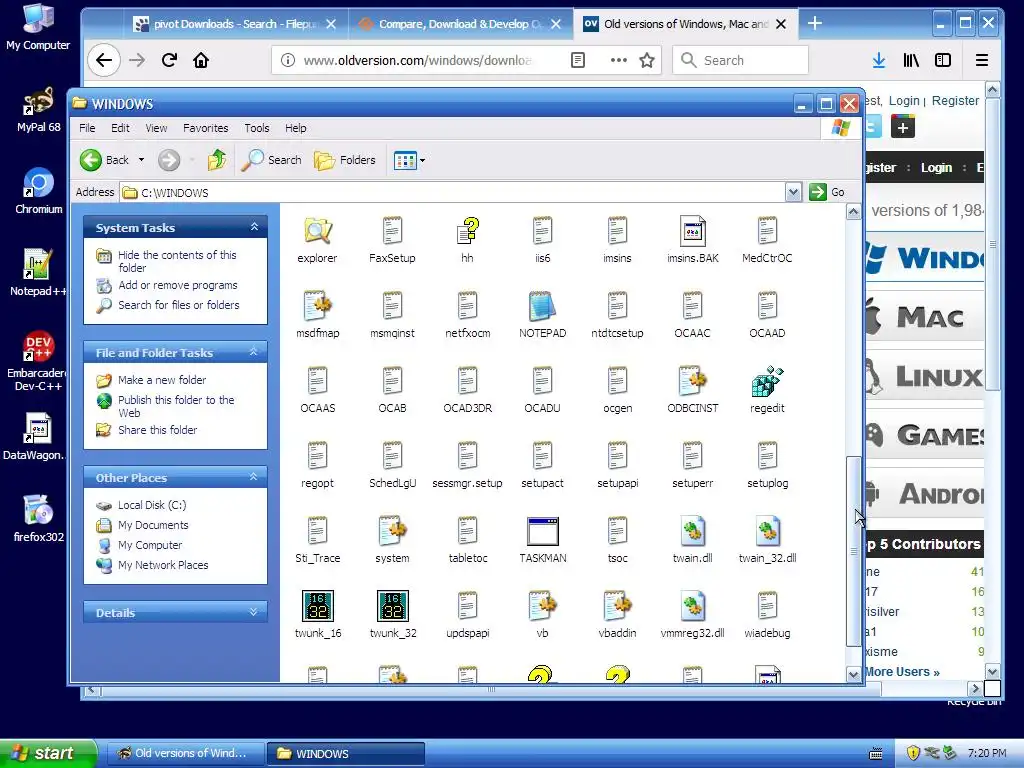Click Register link on the web page

pyautogui.click(x=955, y=101)
